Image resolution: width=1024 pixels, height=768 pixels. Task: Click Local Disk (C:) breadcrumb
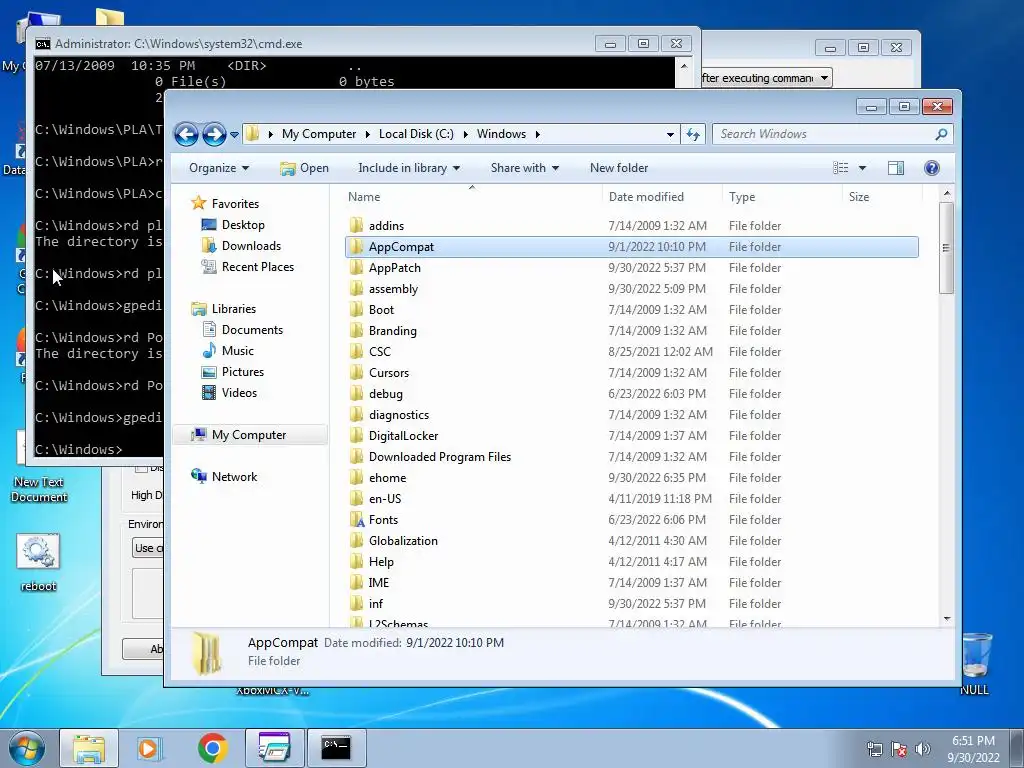tap(416, 134)
